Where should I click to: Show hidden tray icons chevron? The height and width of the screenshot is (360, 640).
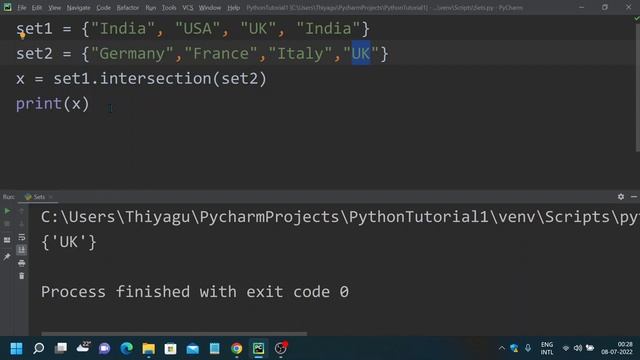coord(502,348)
